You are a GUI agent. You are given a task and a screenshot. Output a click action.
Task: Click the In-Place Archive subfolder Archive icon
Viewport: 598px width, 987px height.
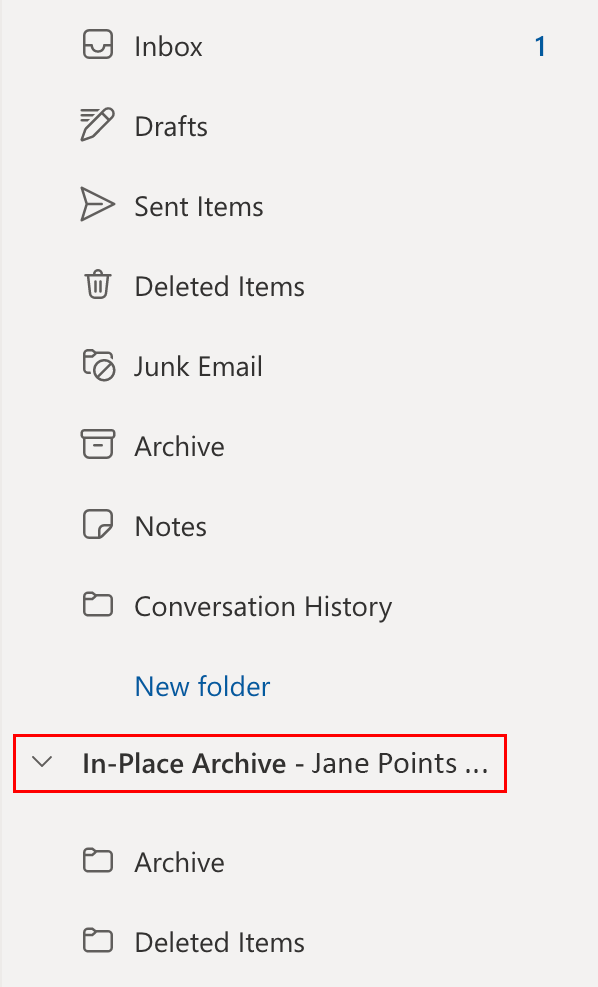click(x=98, y=861)
